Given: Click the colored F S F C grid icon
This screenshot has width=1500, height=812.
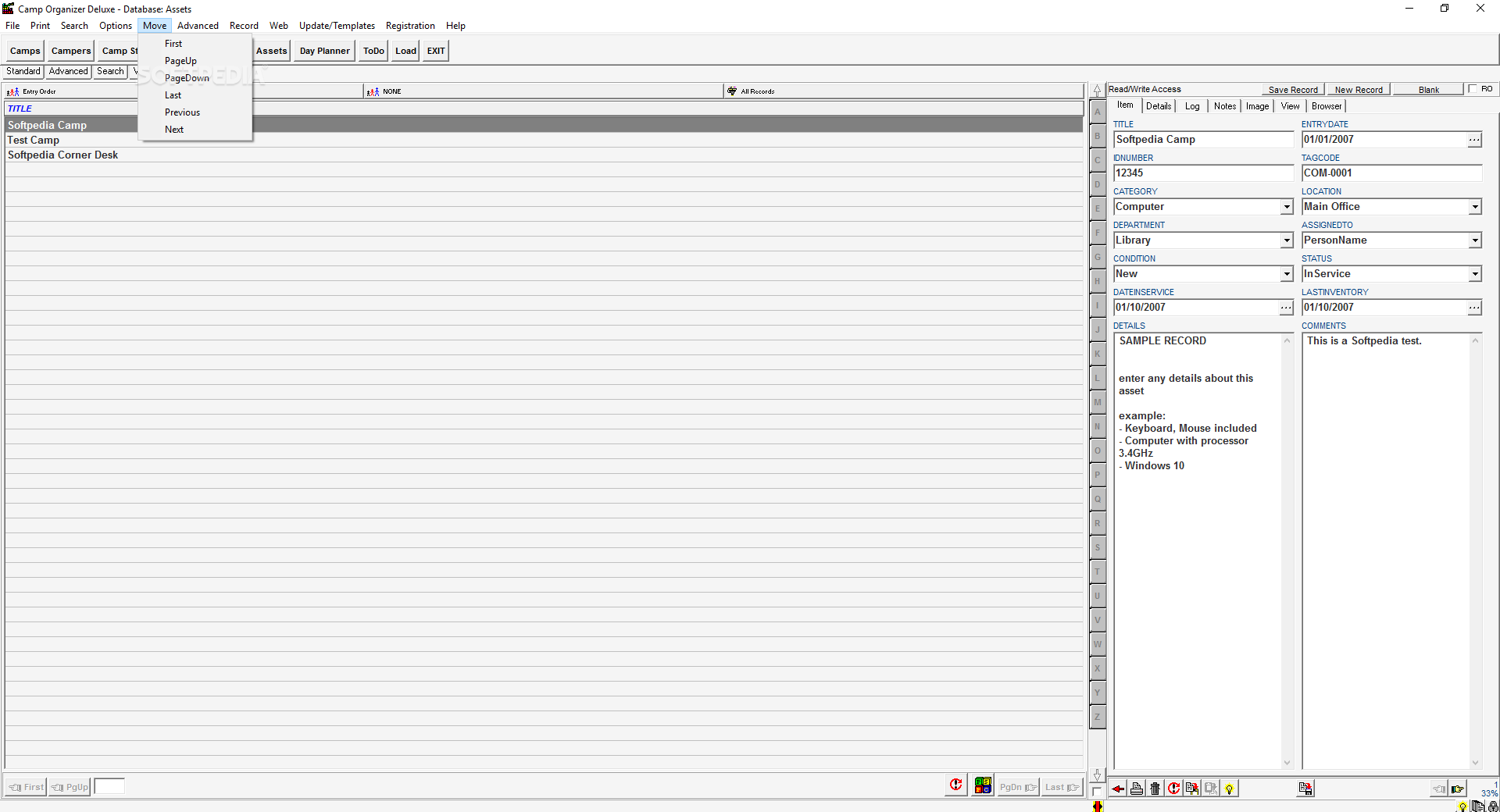Looking at the screenshot, I should [x=983, y=785].
